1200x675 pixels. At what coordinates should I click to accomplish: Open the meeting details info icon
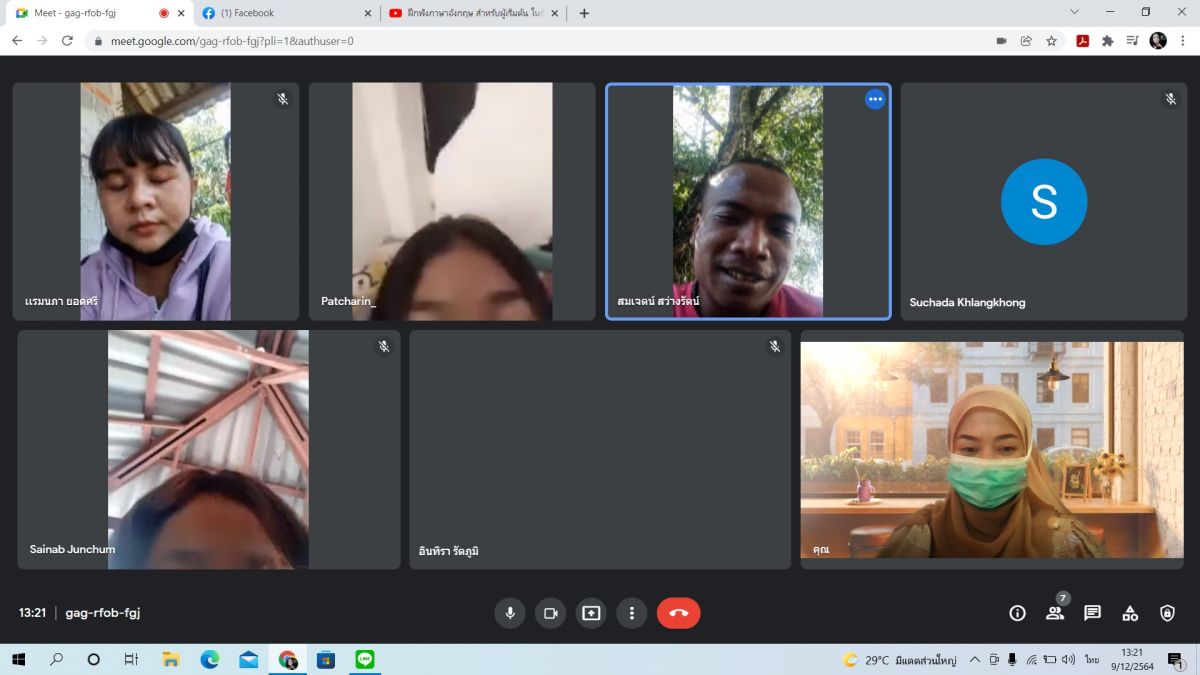pos(1017,613)
